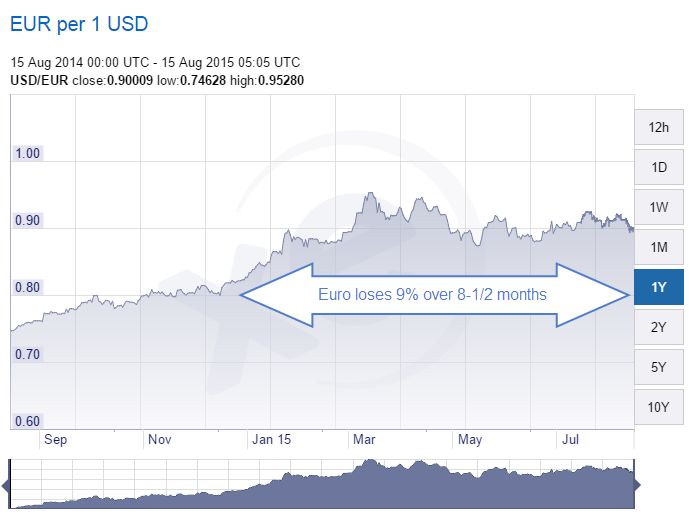Viewport: 689px width, 521px height.
Task: Click the highlighted 1Y range button
Action: click(658, 287)
